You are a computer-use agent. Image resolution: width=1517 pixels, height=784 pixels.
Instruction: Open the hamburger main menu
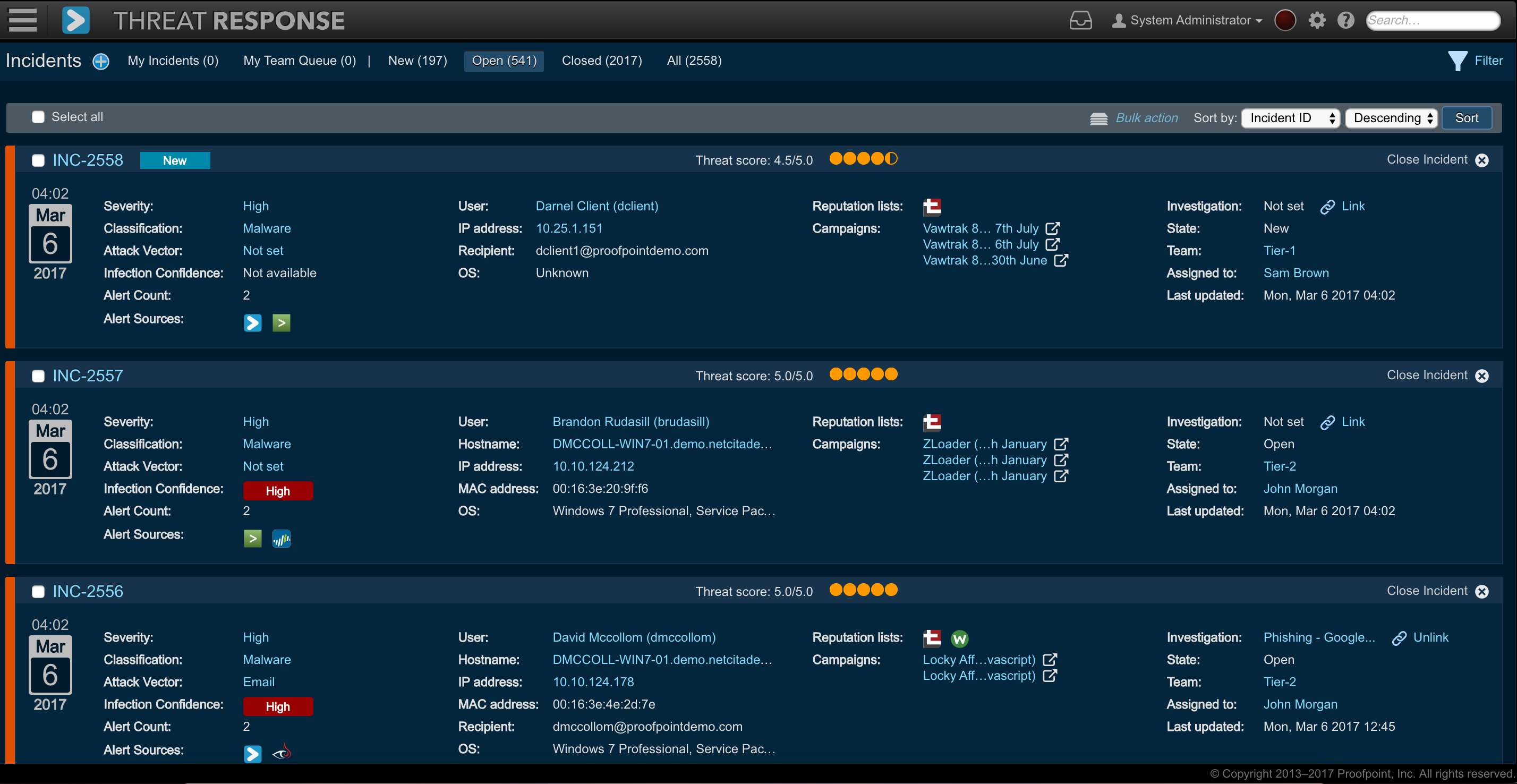point(22,20)
